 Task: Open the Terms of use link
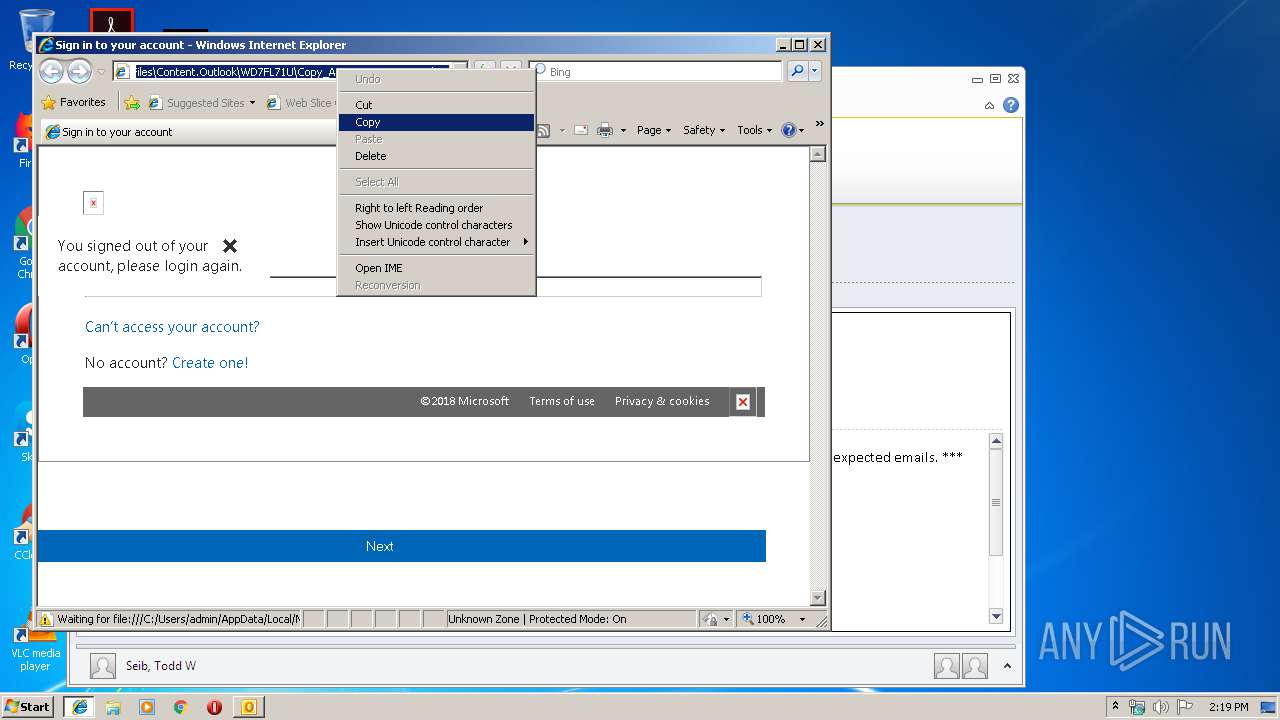coord(562,401)
